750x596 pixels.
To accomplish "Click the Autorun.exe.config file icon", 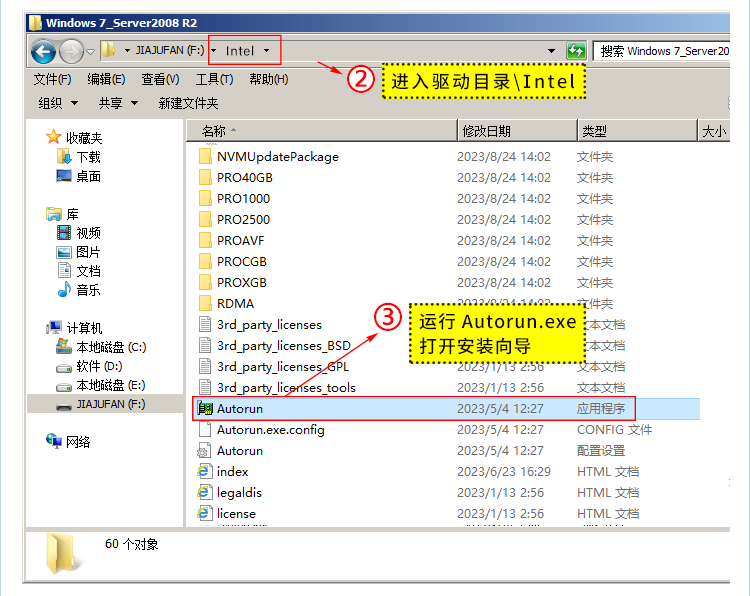I will click(x=205, y=430).
